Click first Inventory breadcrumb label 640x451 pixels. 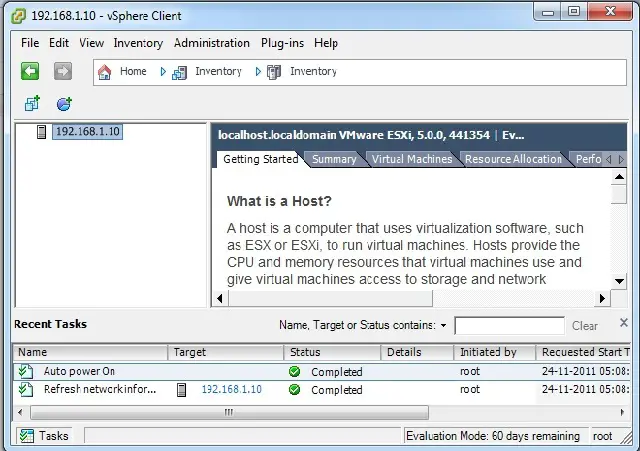click(218, 71)
